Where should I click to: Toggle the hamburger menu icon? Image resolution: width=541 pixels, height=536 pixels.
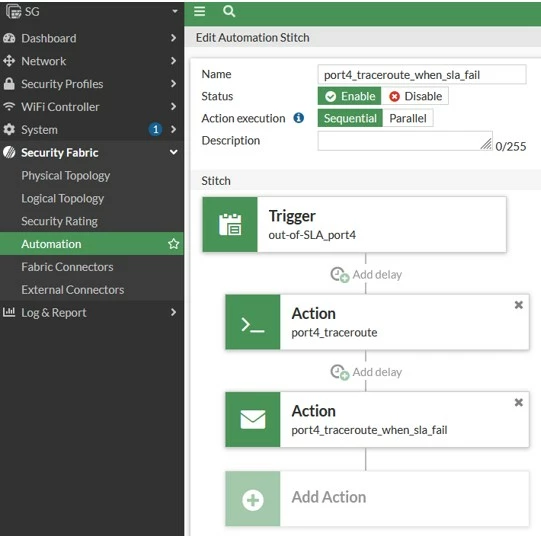click(x=199, y=11)
